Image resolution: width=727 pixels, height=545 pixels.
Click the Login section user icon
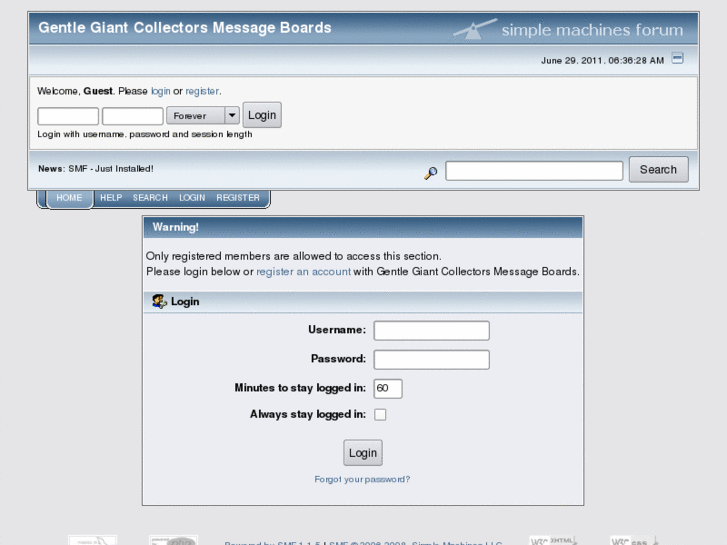pyautogui.click(x=159, y=301)
